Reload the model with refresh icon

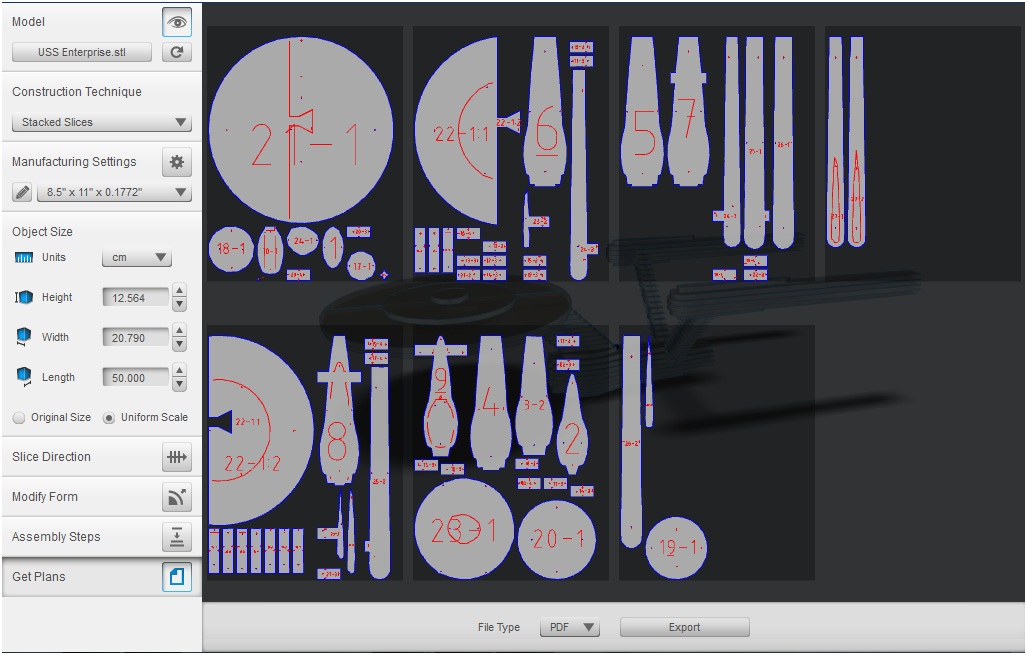point(177,52)
